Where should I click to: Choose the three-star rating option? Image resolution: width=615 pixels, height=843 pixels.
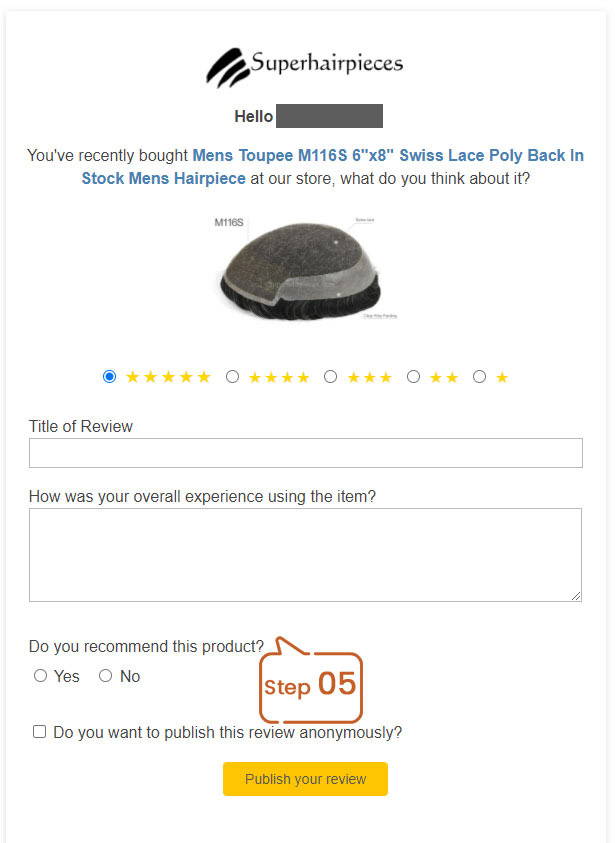point(331,376)
